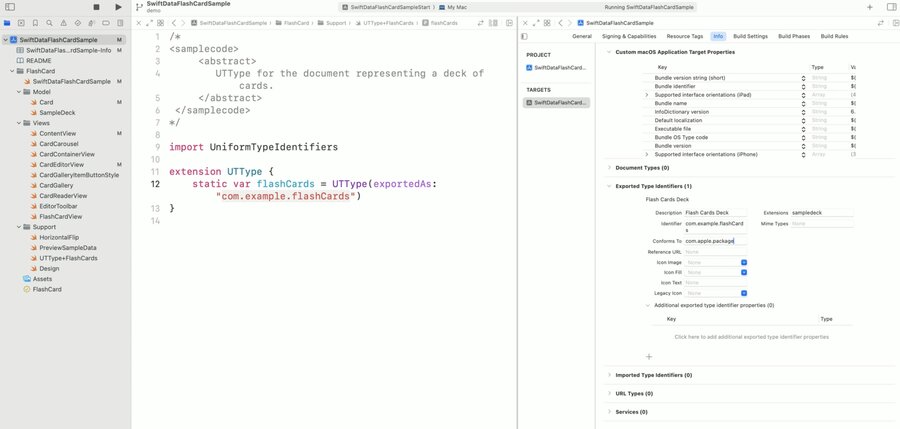Open related items grid in right editor
900x429 pixels.
tap(547, 23)
